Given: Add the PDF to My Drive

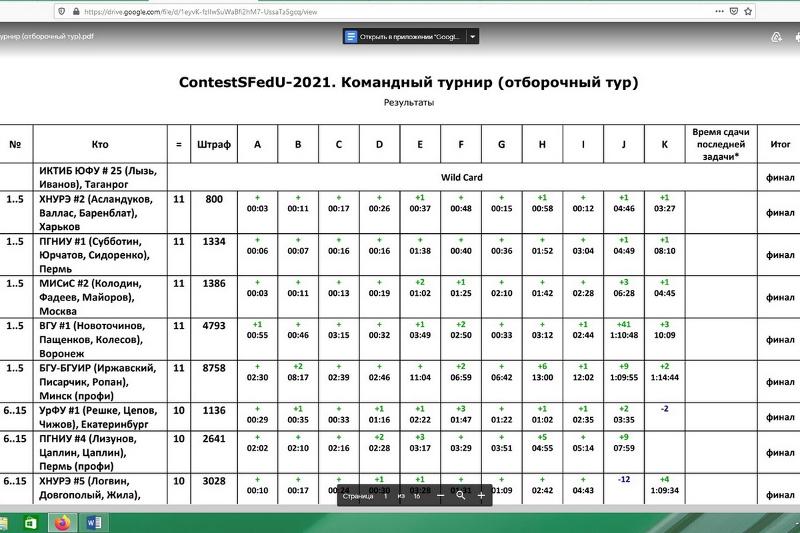Looking at the screenshot, I should point(776,37).
